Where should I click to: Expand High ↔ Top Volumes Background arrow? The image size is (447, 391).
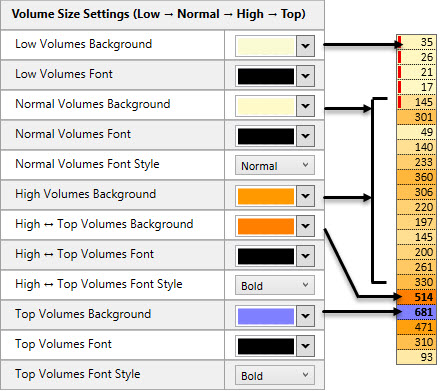click(305, 226)
